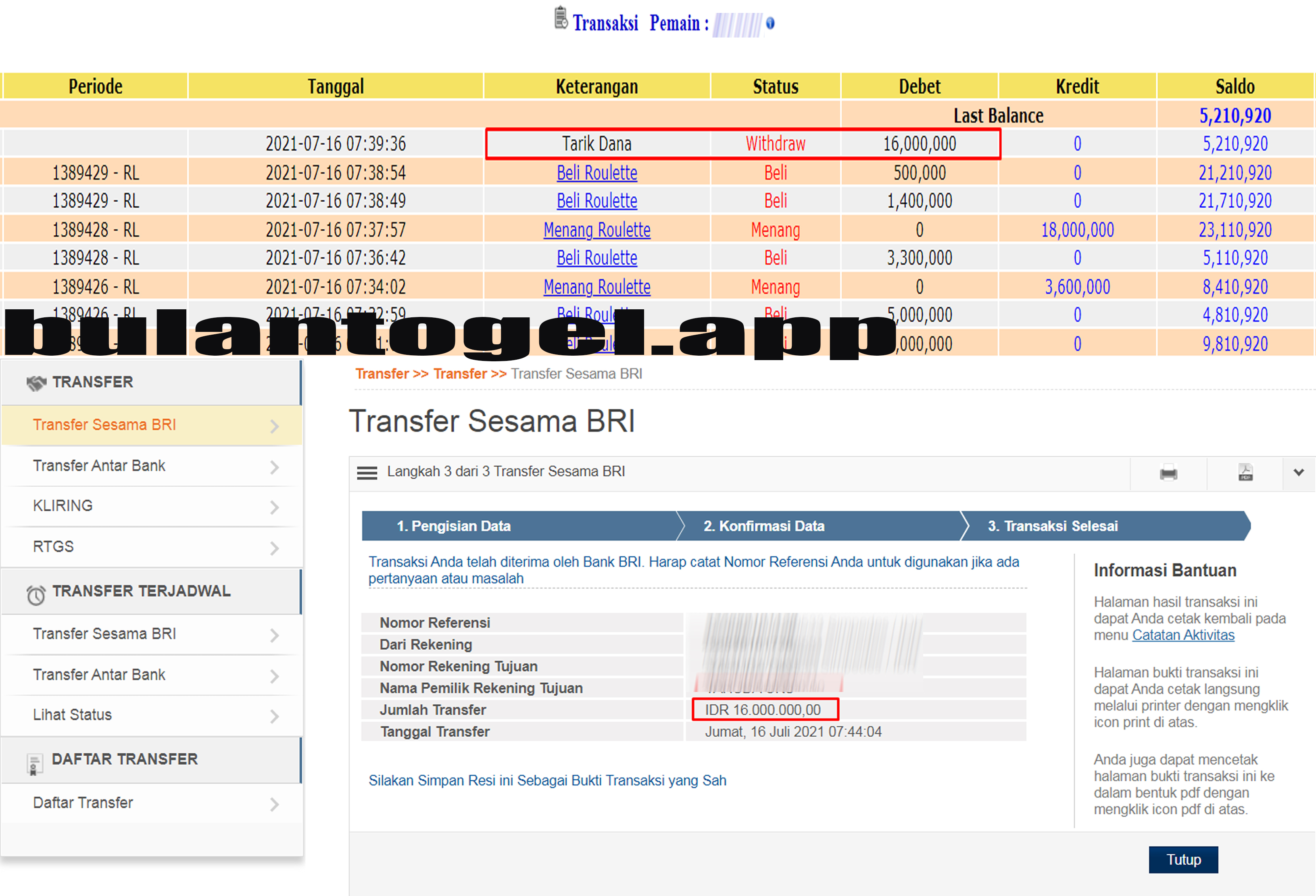Viewport: 1316px width, 896px height.
Task: Click the TRANSFER TERJADWAL section header
Action: [x=151, y=592]
